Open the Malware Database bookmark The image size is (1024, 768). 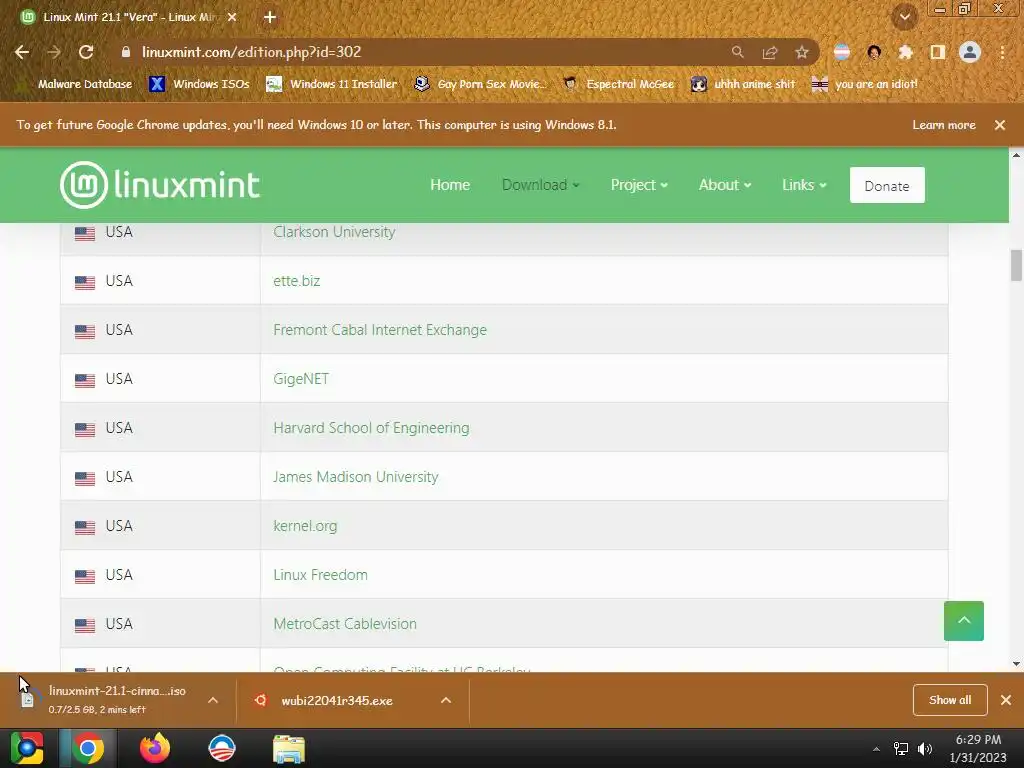(x=75, y=84)
